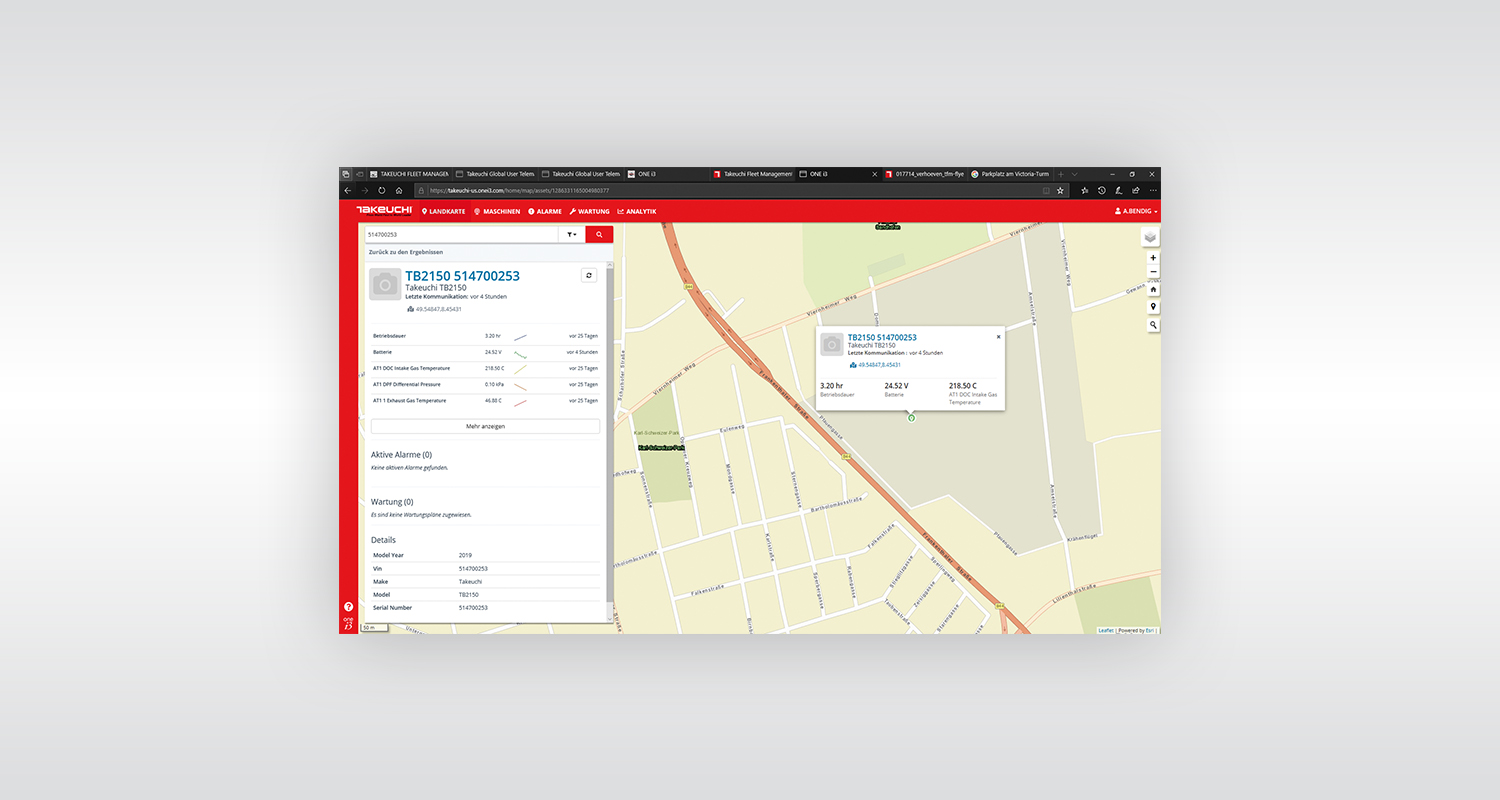
Task: Go back in the browser
Action: point(347,190)
